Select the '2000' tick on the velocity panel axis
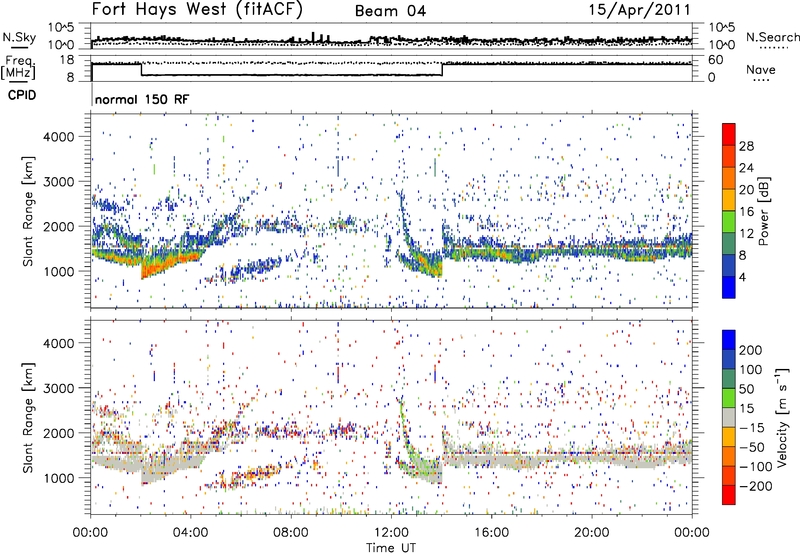This screenshot has width=800, height=554. point(58,433)
